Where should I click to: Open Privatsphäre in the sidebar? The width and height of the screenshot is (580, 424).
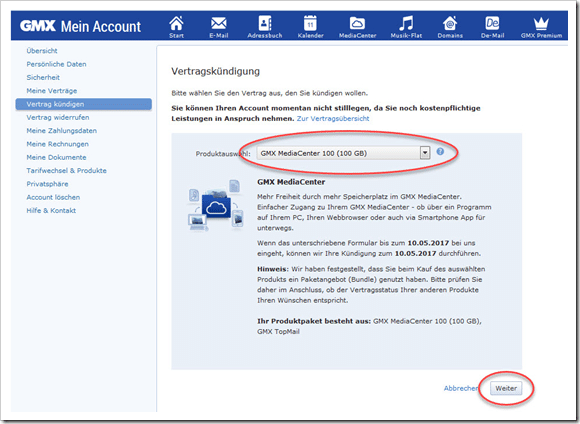click(47, 184)
